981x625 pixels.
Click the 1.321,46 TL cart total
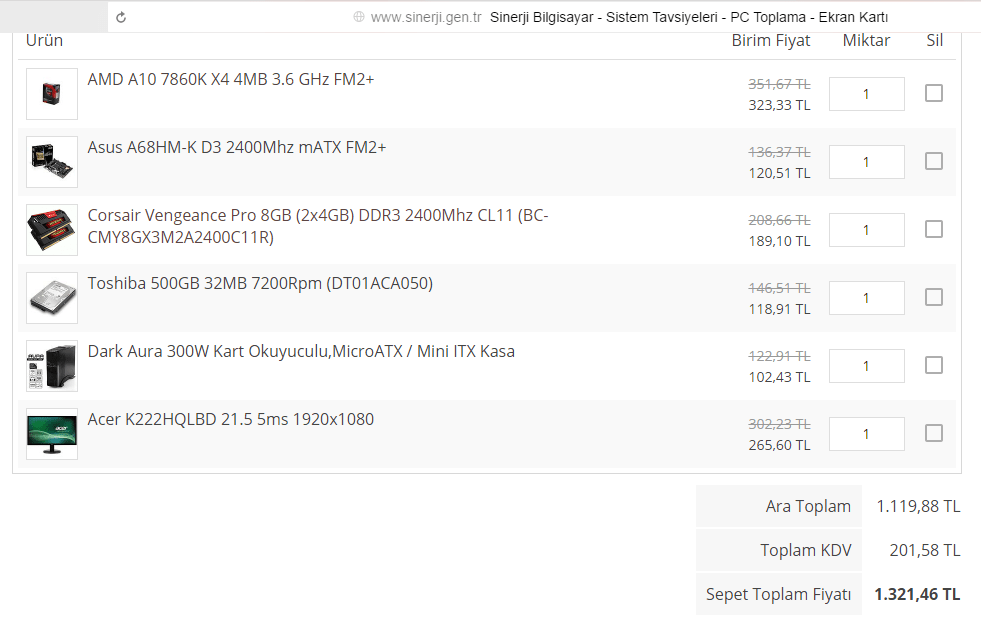click(x=917, y=594)
